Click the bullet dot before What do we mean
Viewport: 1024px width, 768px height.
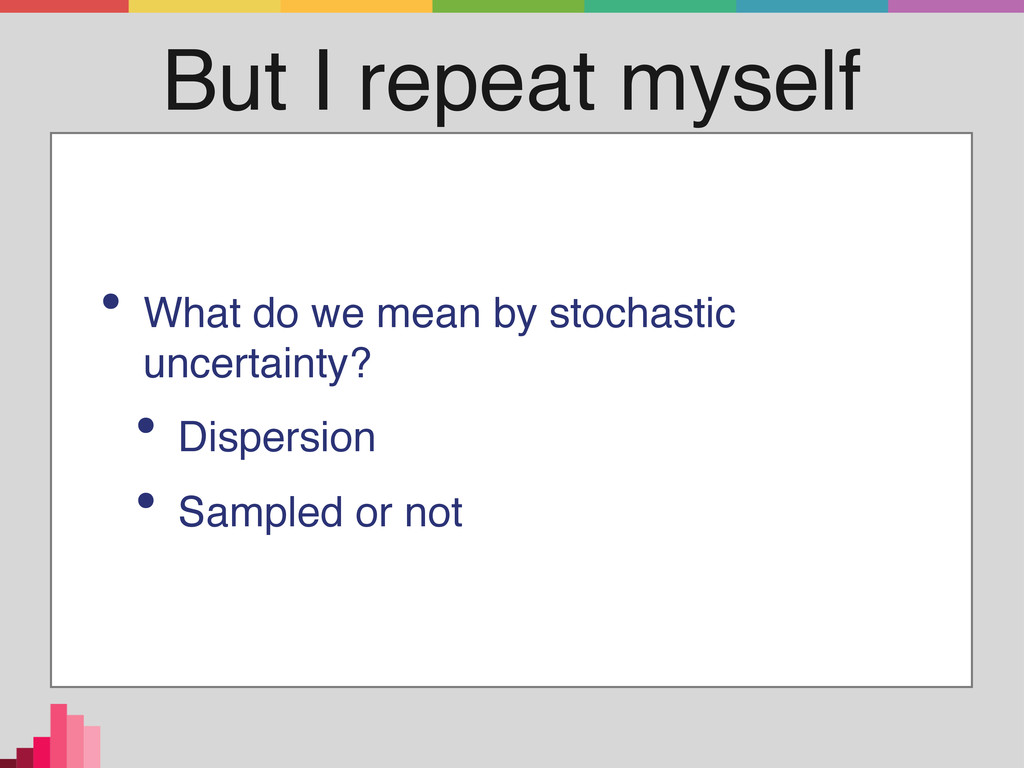[x=111, y=301]
